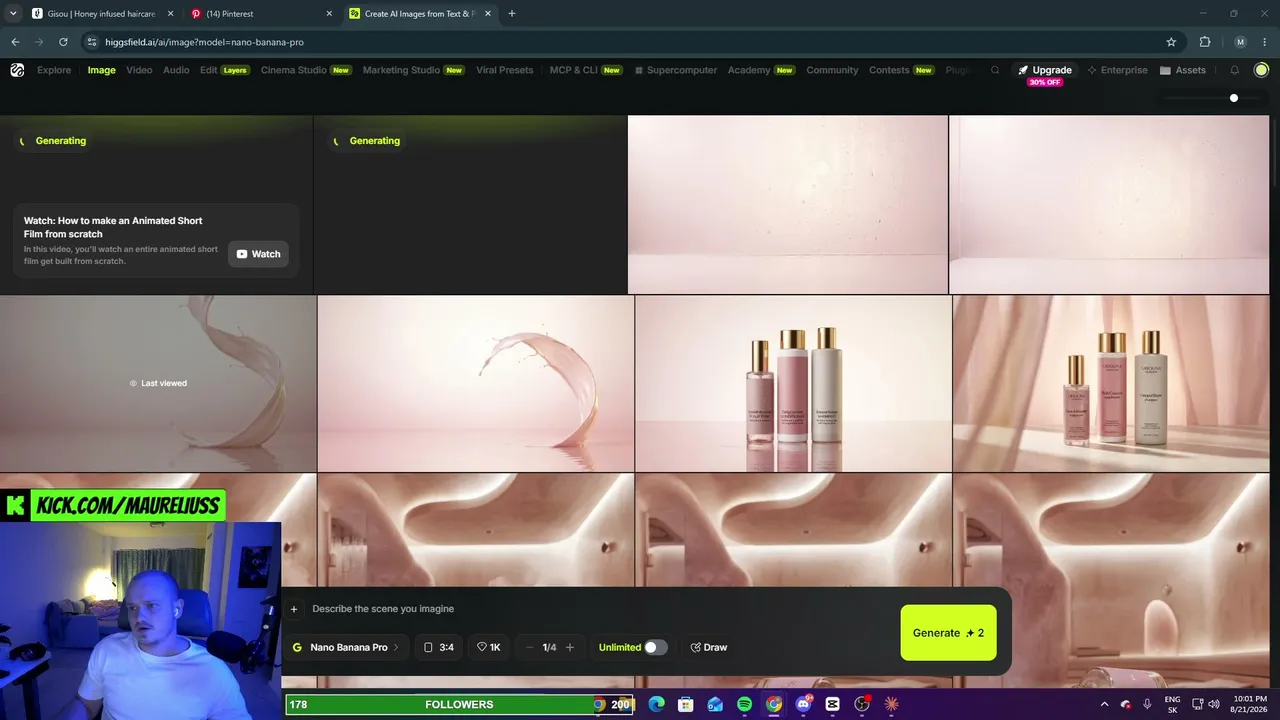Open the Nano Banana Pro model selector
This screenshot has height=720, width=1280.
[346, 647]
